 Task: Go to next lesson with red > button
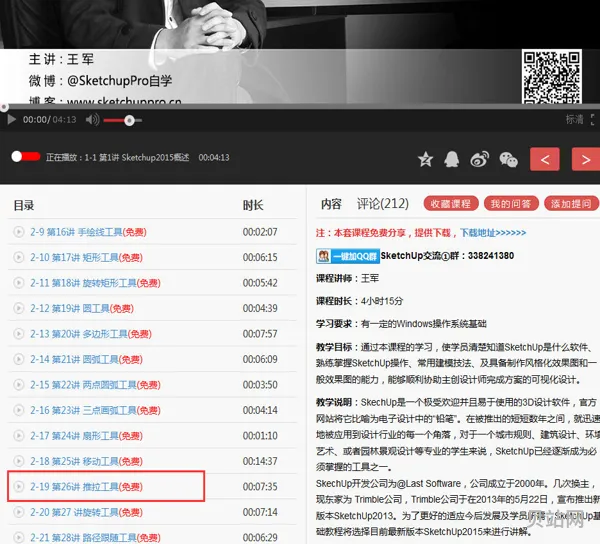tap(586, 159)
